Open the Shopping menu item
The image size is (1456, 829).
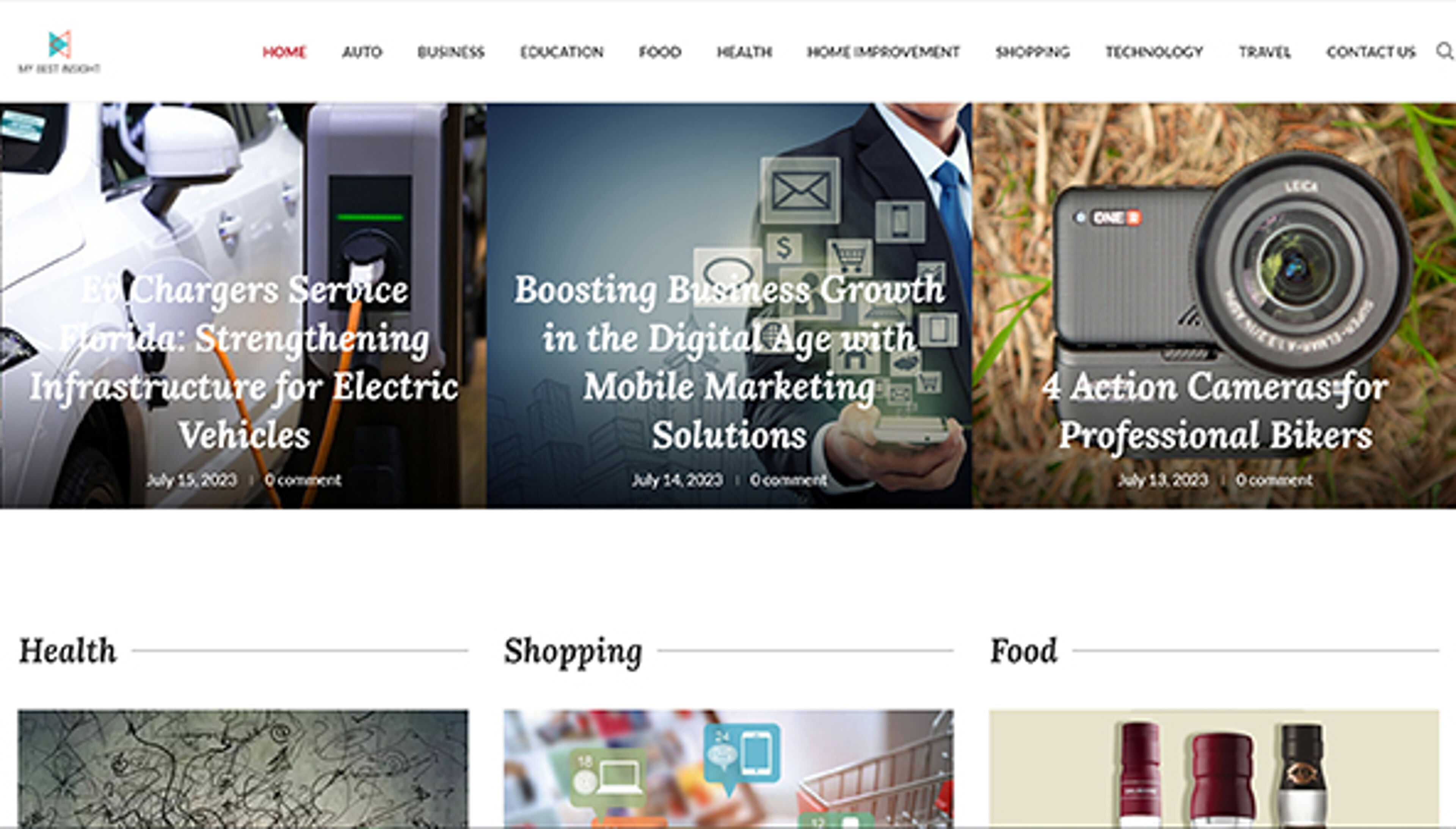pyautogui.click(x=1032, y=52)
